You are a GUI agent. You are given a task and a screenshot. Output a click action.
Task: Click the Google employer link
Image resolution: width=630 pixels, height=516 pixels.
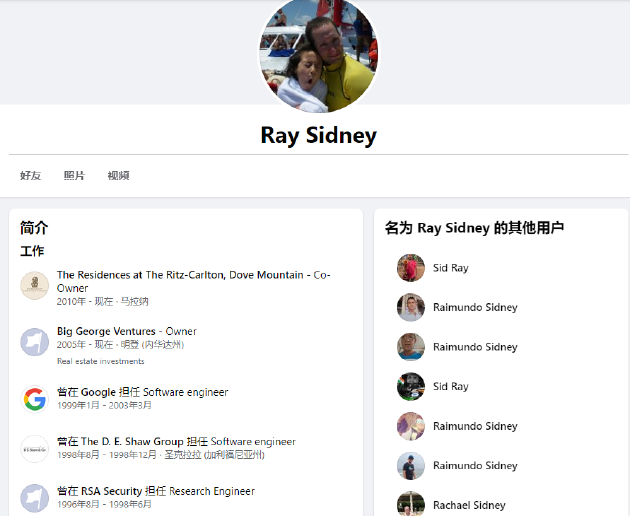coord(98,392)
